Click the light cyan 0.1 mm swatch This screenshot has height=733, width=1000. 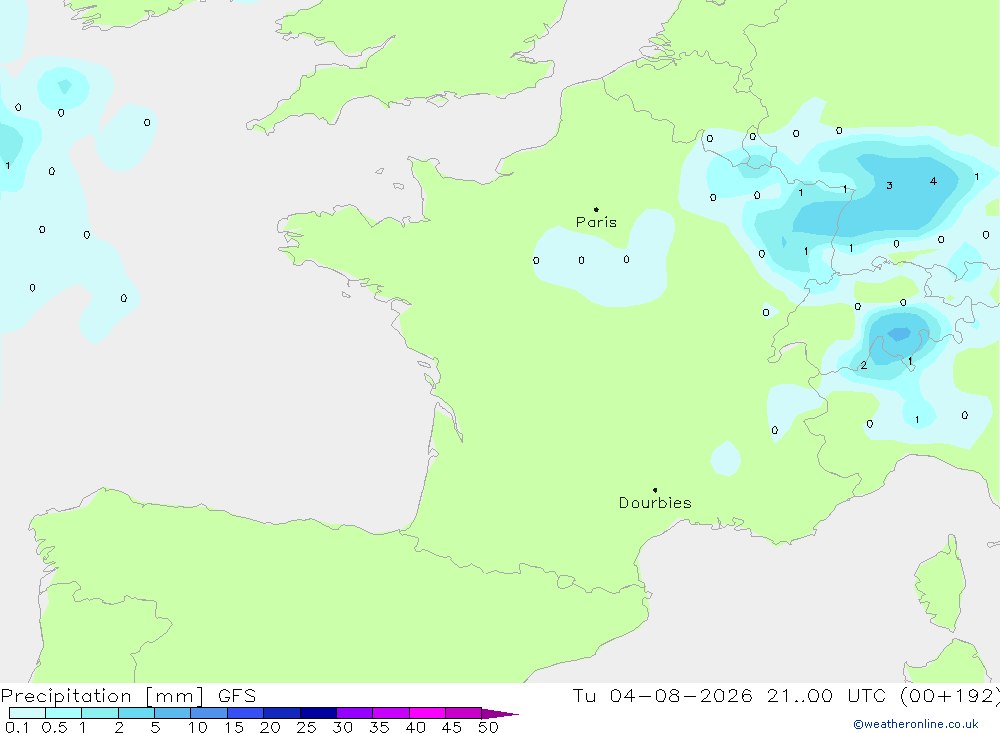tap(27, 713)
